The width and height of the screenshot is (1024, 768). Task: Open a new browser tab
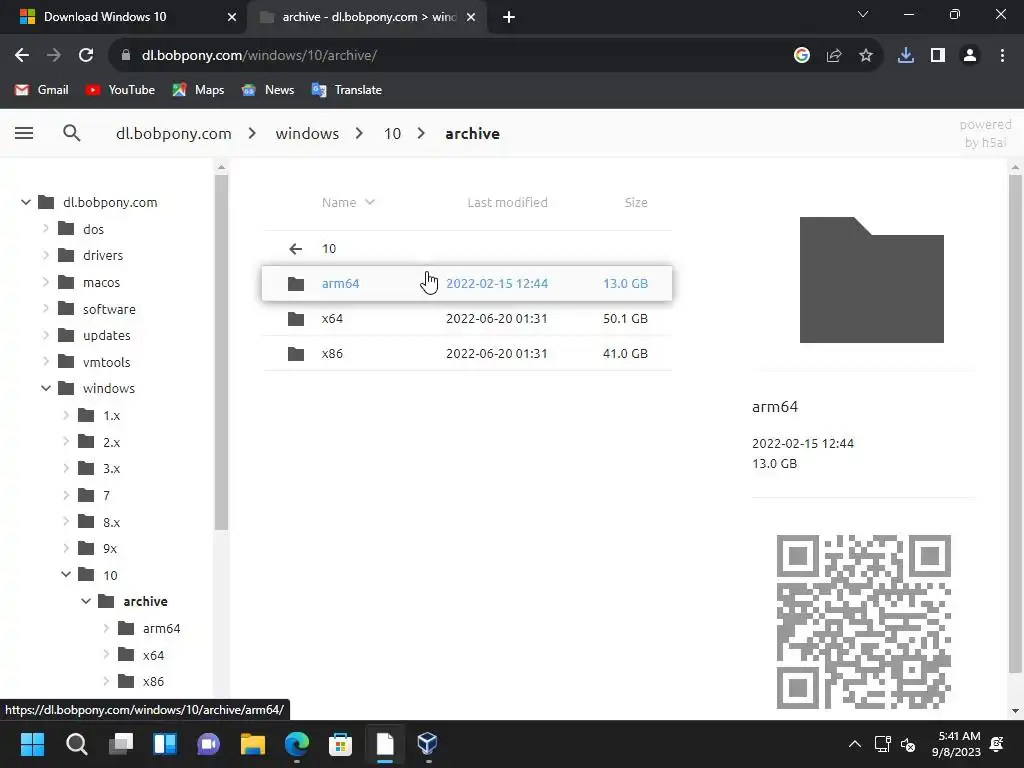pos(509,17)
